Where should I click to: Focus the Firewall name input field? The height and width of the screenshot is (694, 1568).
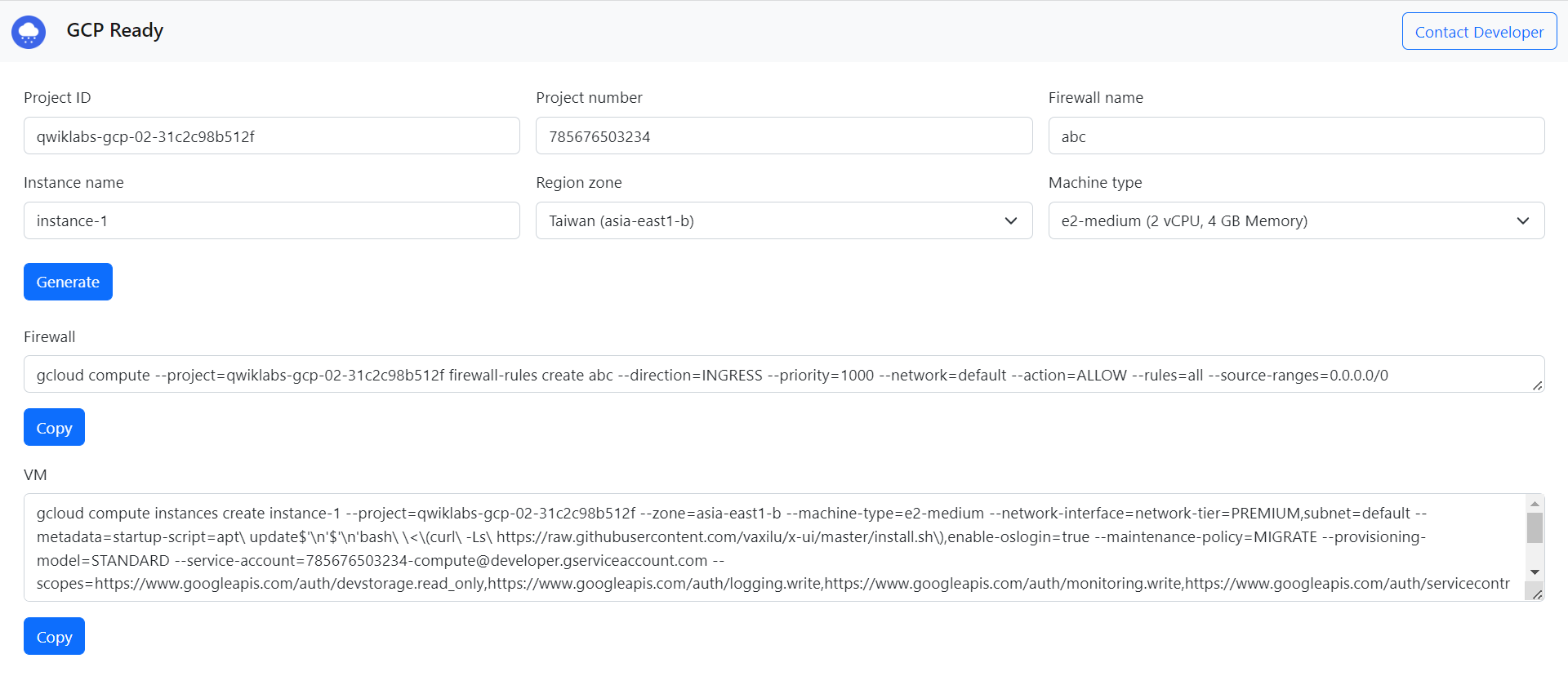coord(1296,136)
